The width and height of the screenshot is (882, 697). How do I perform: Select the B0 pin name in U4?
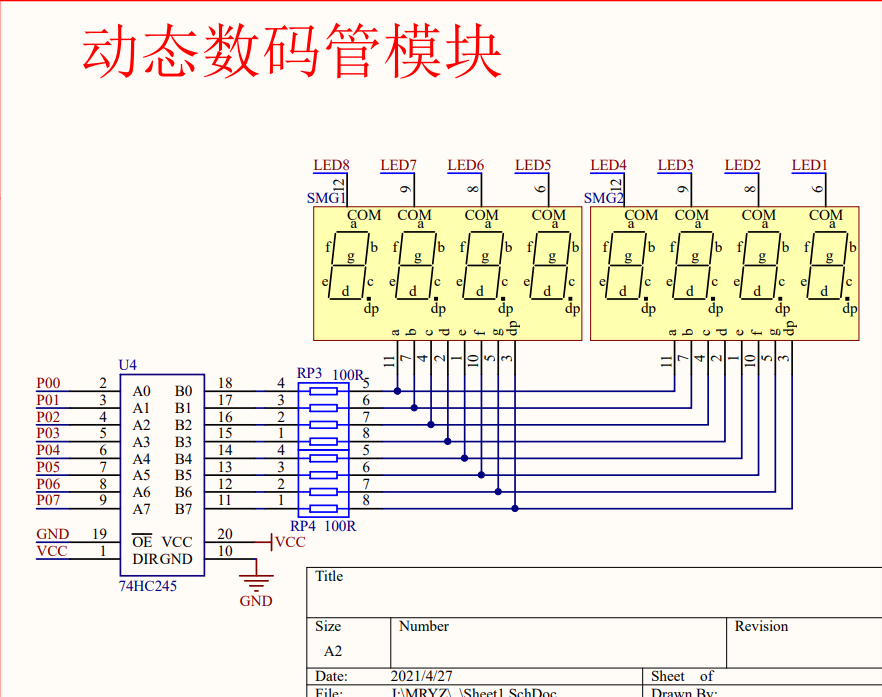pyautogui.click(x=183, y=392)
